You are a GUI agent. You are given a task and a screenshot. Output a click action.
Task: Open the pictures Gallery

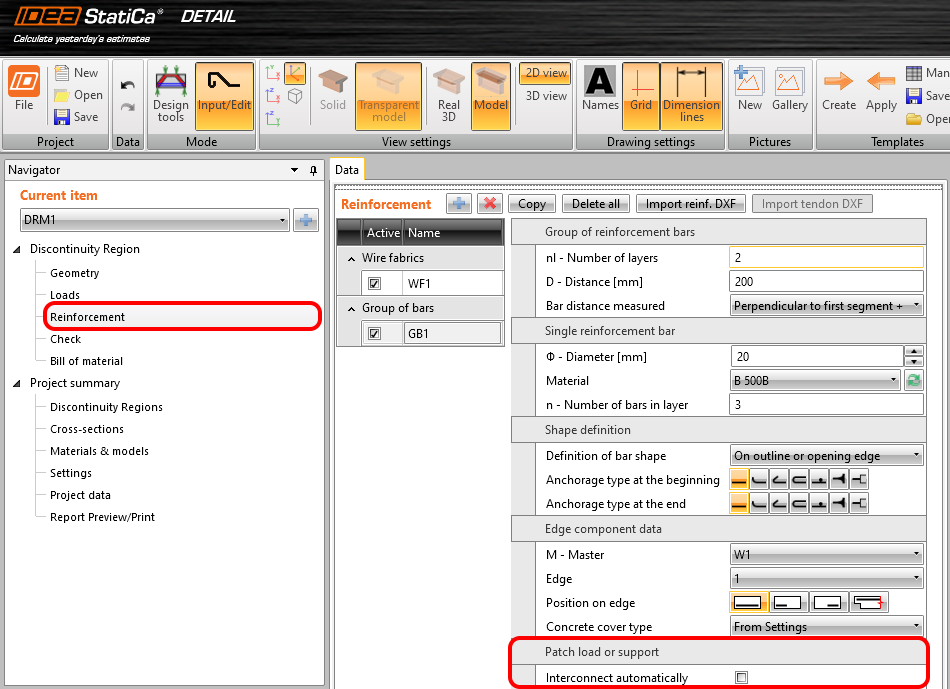click(x=789, y=95)
